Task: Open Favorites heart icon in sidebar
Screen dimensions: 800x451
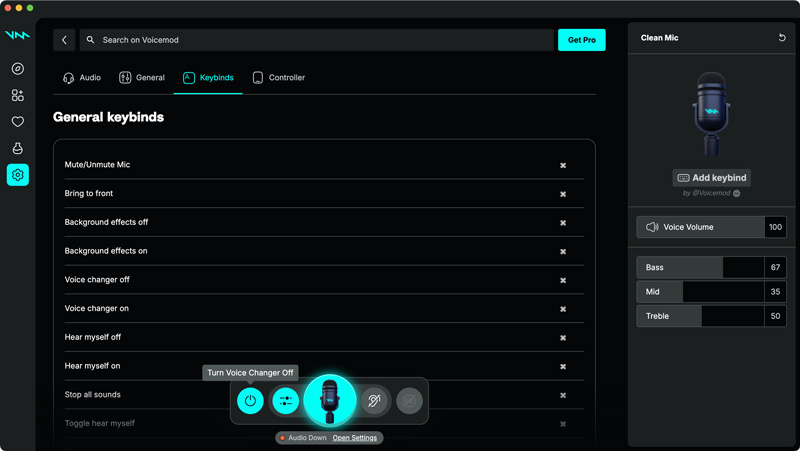Action: pos(17,122)
